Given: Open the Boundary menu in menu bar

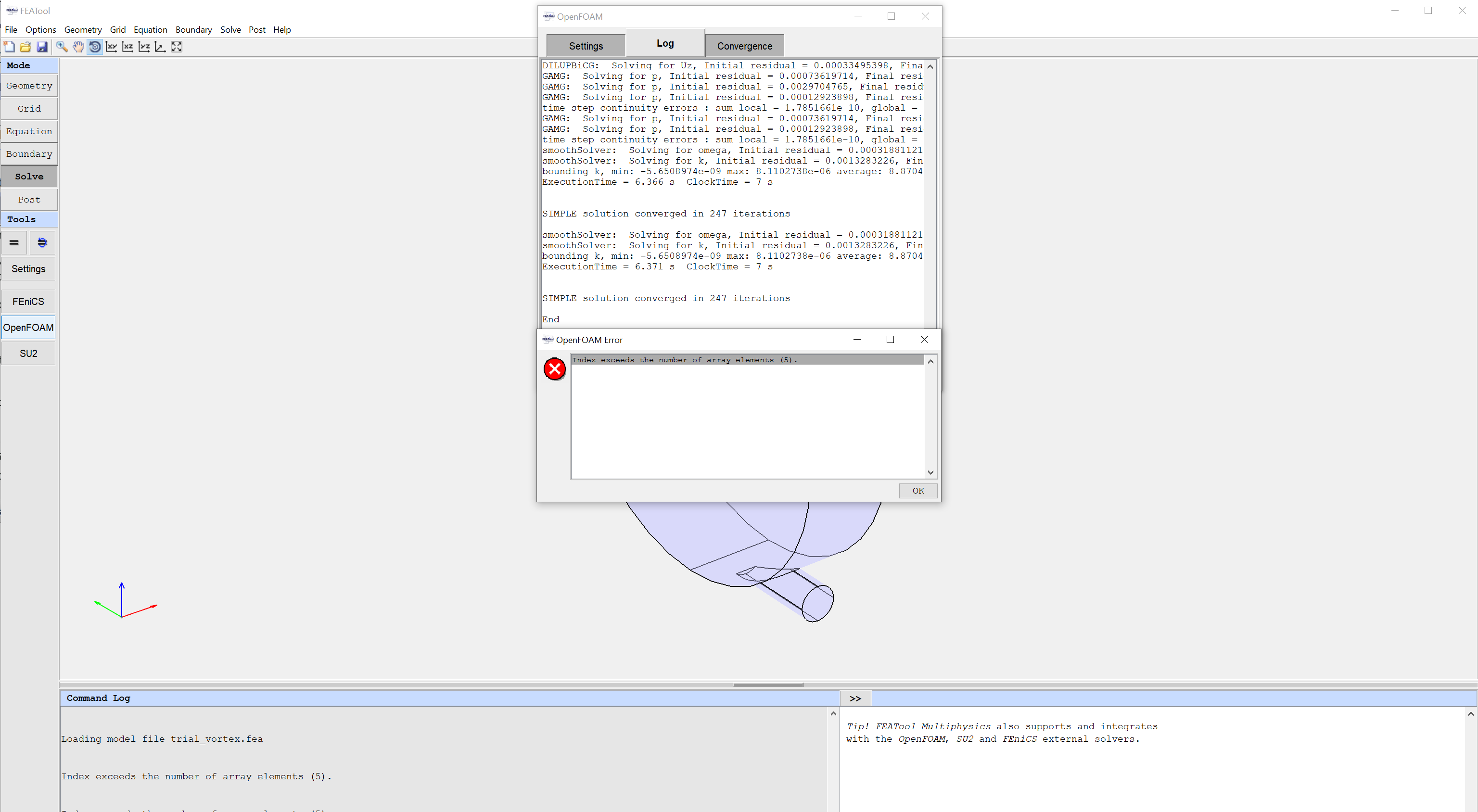Looking at the screenshot, I should pos(192,29).
